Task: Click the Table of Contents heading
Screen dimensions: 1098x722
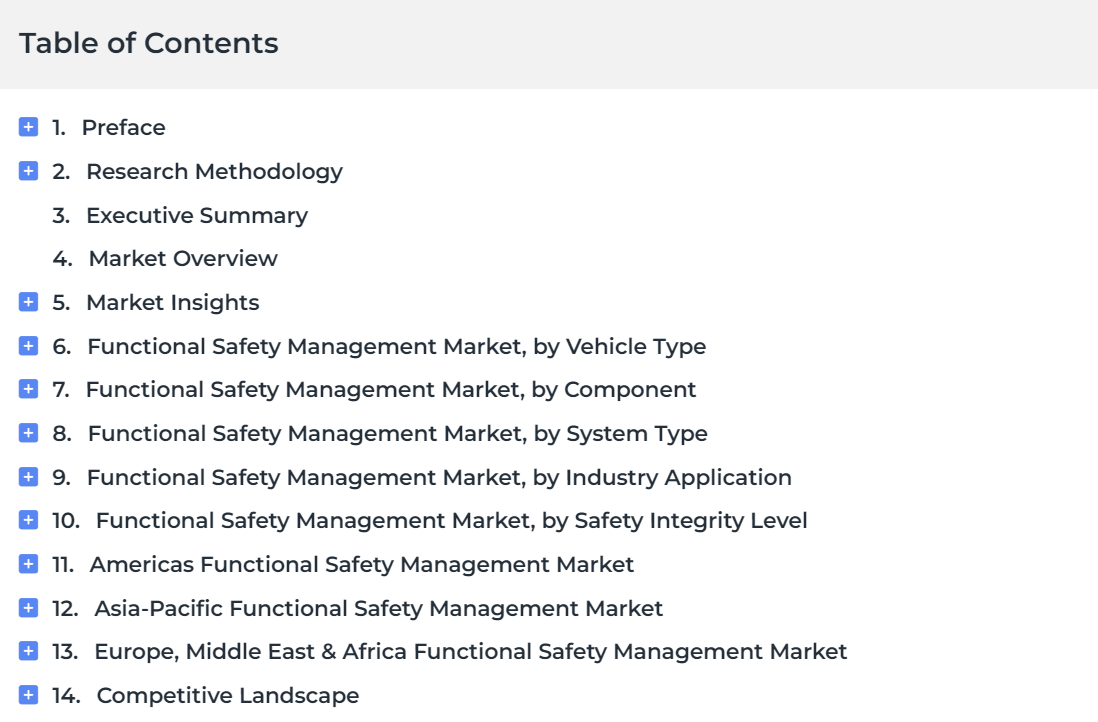Action: (x=148, y=43)
